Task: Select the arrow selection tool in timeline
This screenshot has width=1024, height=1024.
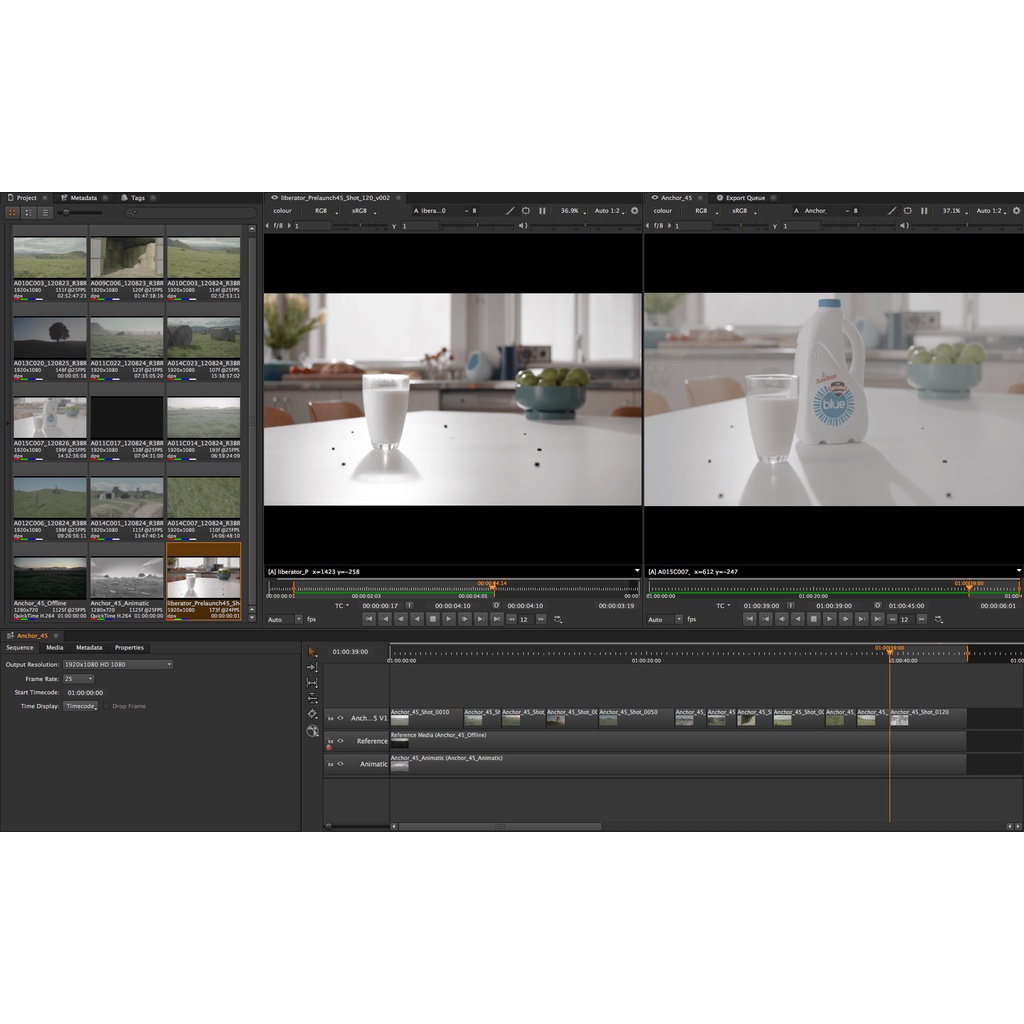Action: [312, 651]
